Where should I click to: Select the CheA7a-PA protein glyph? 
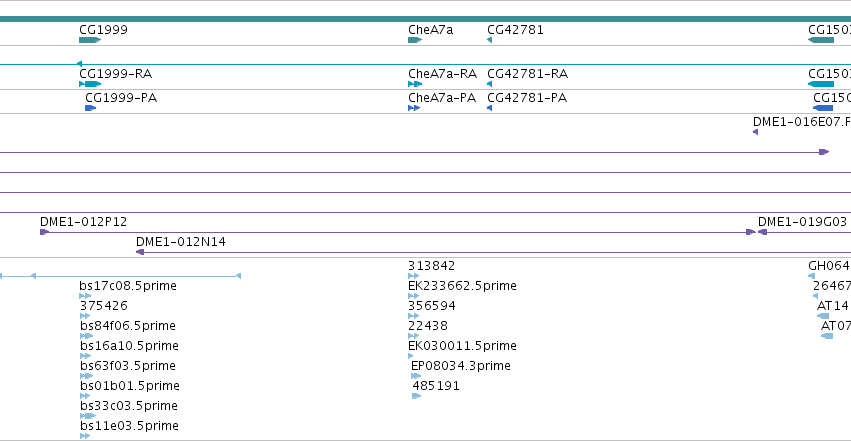[x=414, y=108]
